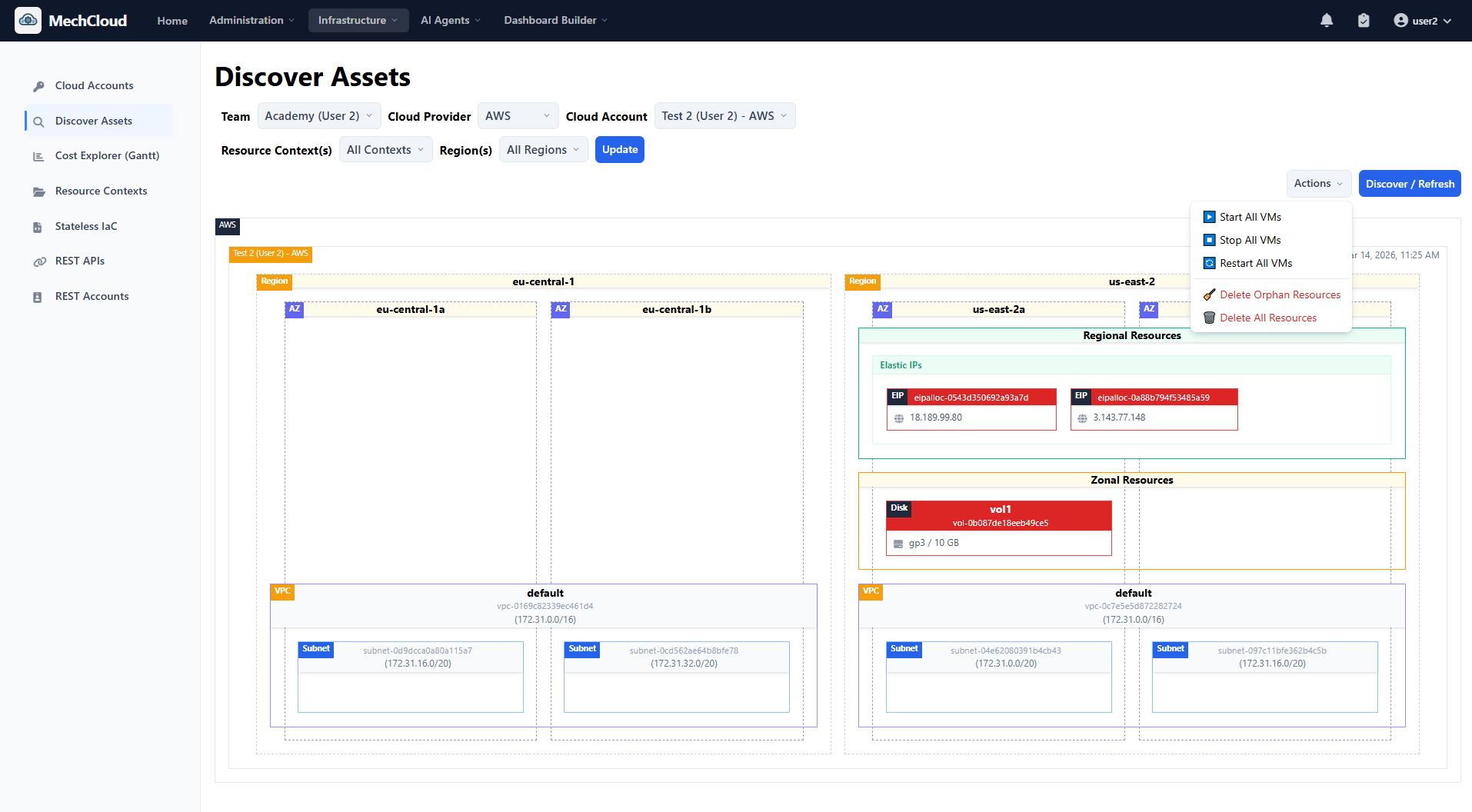Click the Resource Contexts folder icon
The height and width of the screenshot is (812, 1472).
(x=39, y=191)
